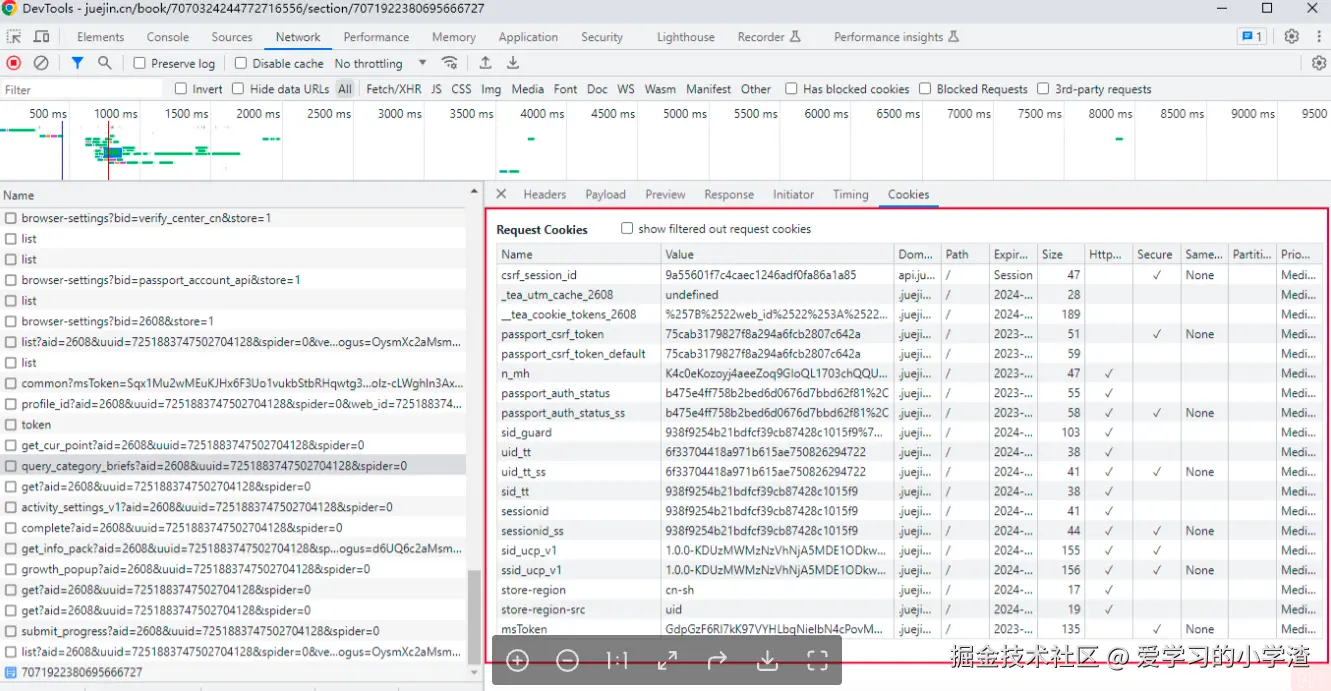Viewport: 1331px width, 691px height.
Task: Click the import HAR file upload icon
Action: click(485, 63)
